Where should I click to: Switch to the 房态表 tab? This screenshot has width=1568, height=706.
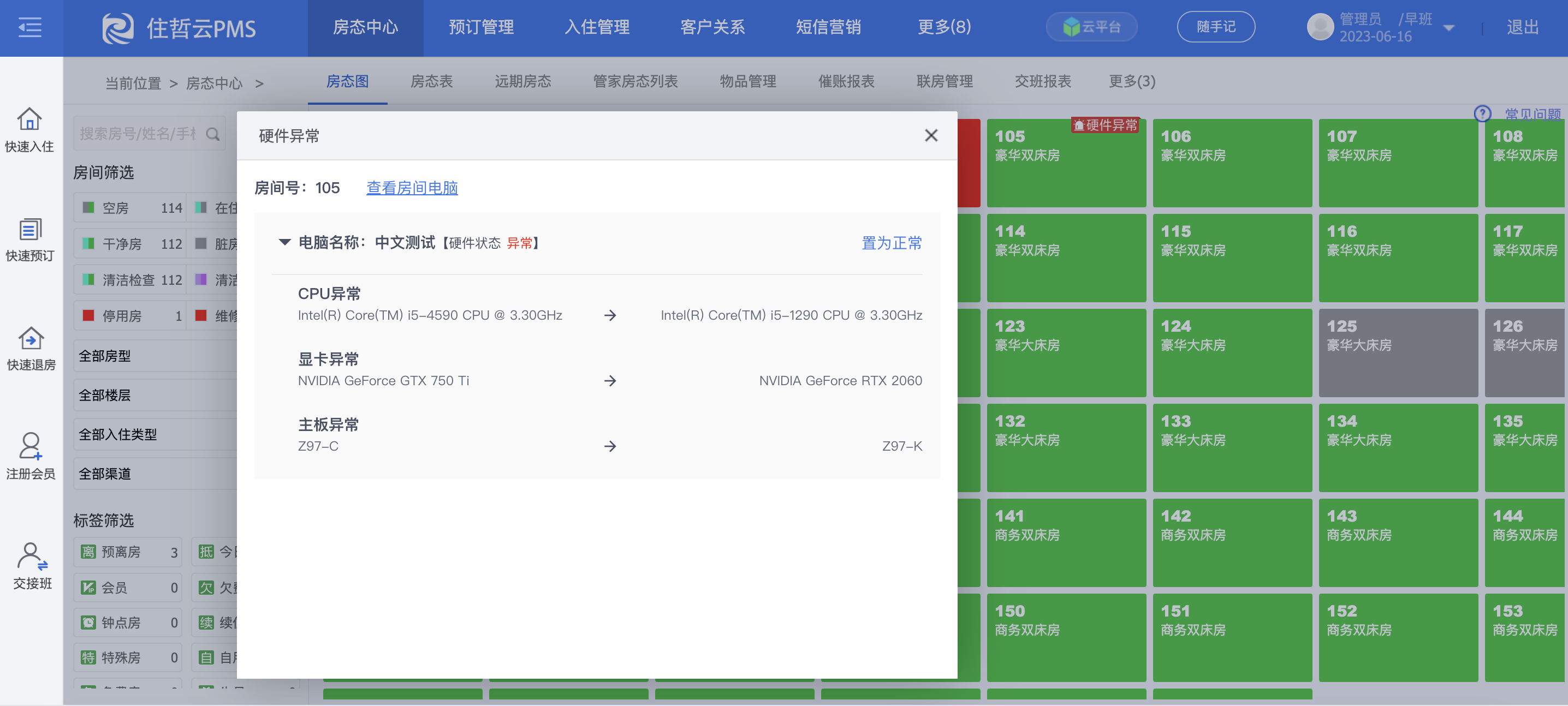(431, 81)
